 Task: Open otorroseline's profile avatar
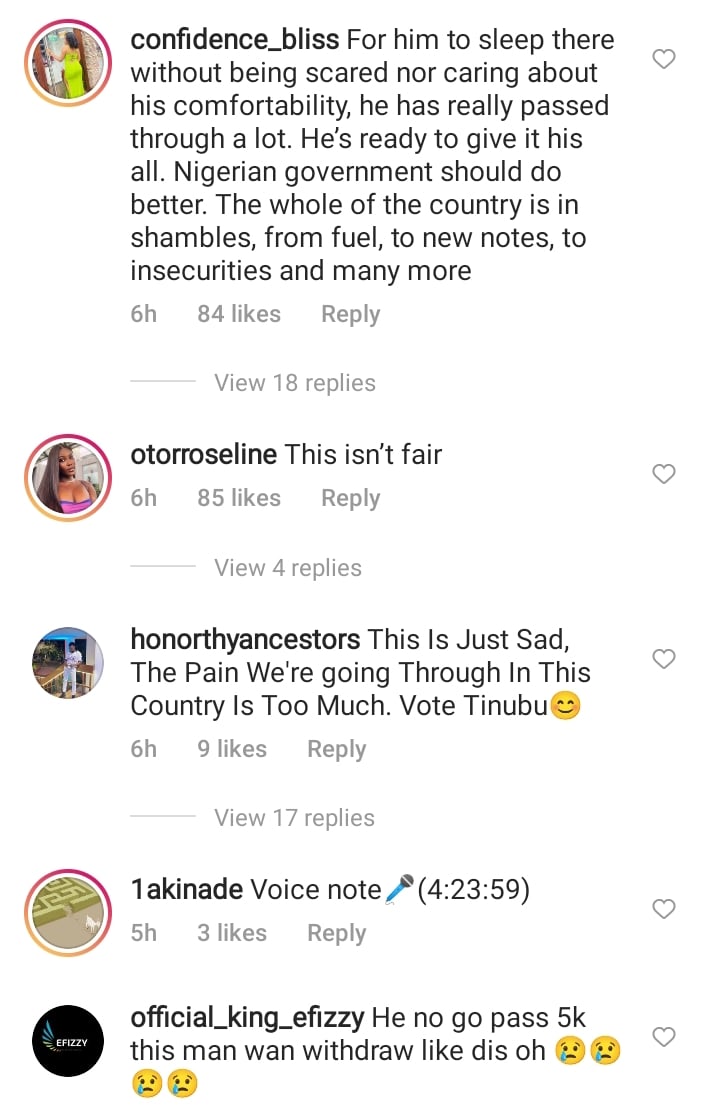click(x=68, y=477)
